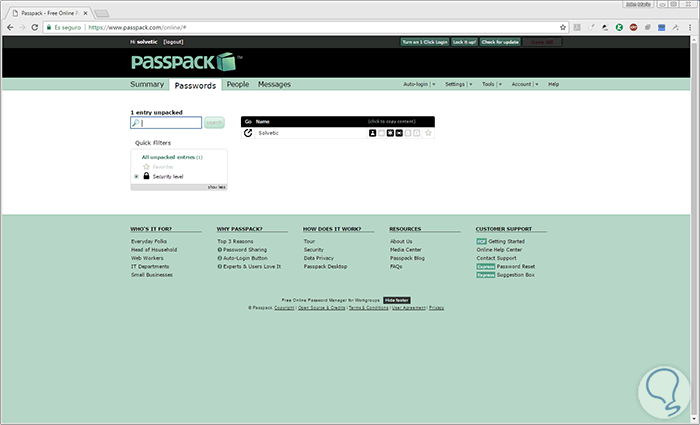Go to the Messages tab
This screenshot has height=425, width=700.
(x=274, y=84)
